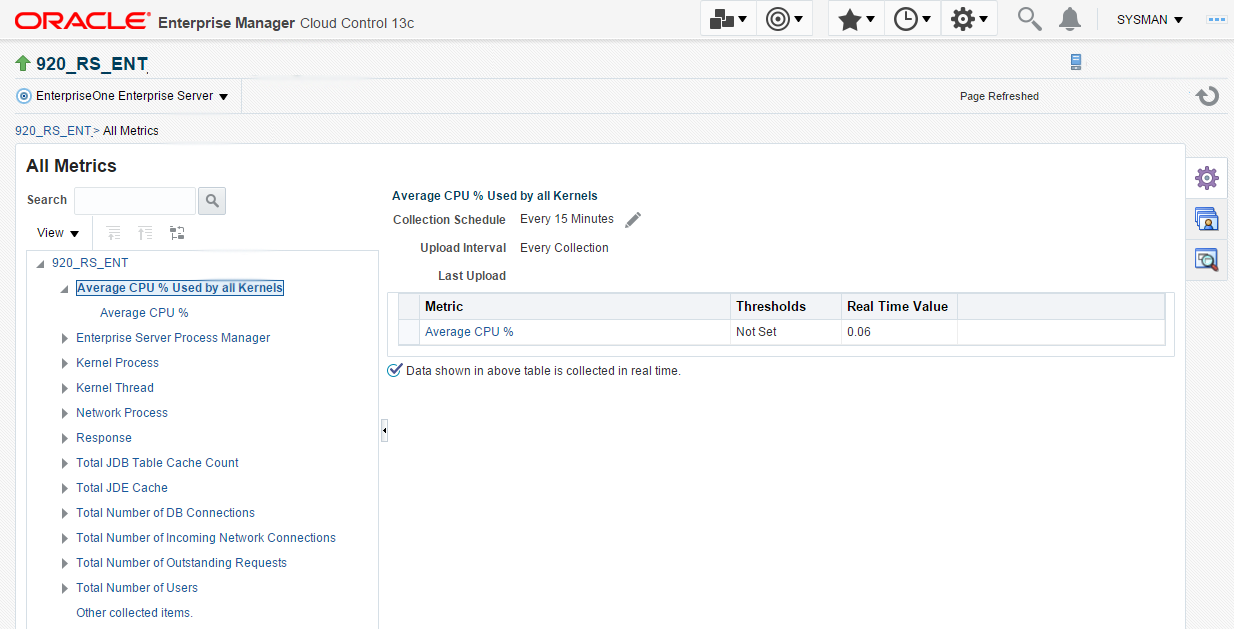
Task: Open the Enterprise menu icon
Action: point(728,19)
